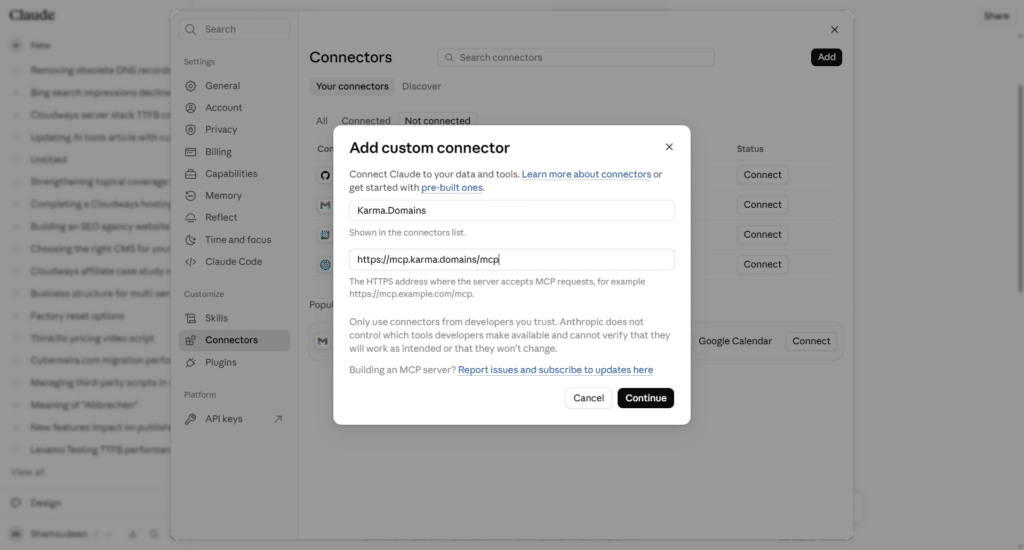Open Plugins section via its icon
The image size is (1024, 550).
point(191,363)
